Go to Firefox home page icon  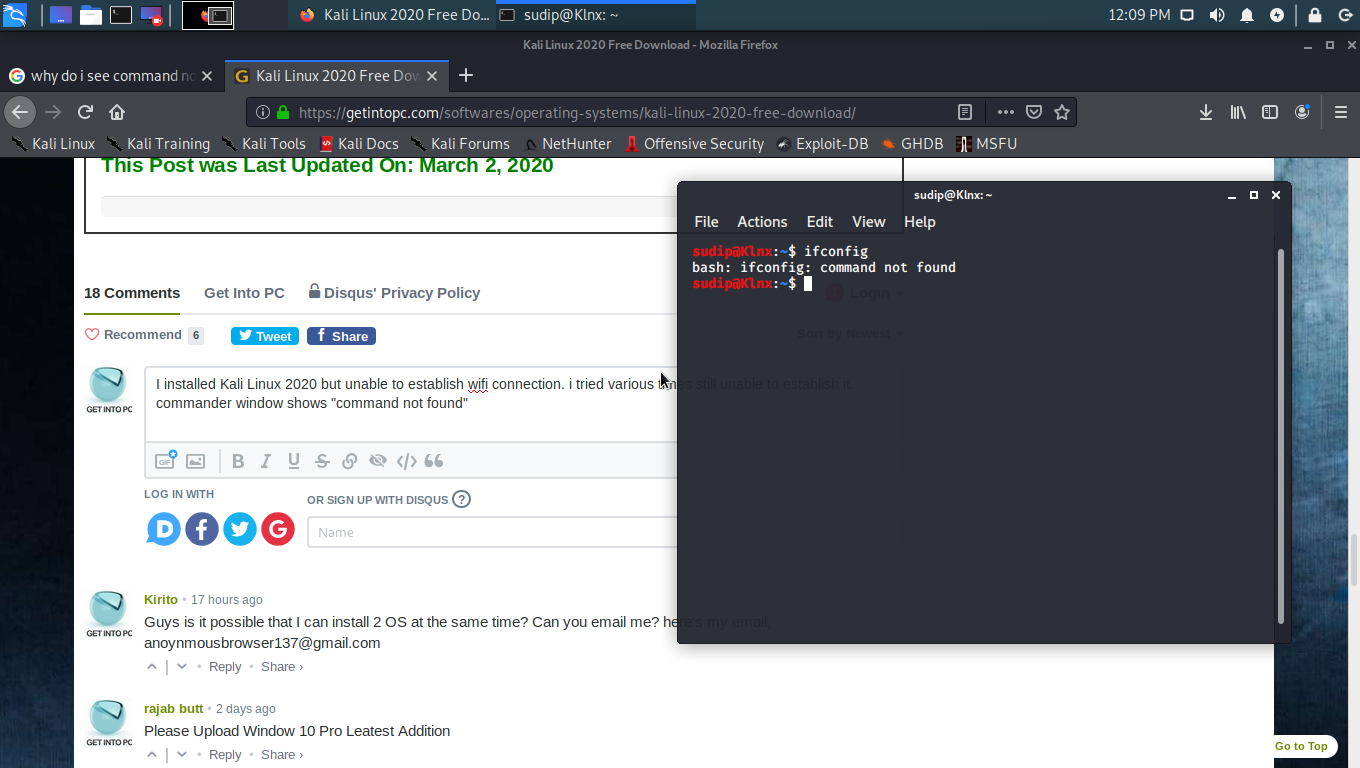point(117,112)
